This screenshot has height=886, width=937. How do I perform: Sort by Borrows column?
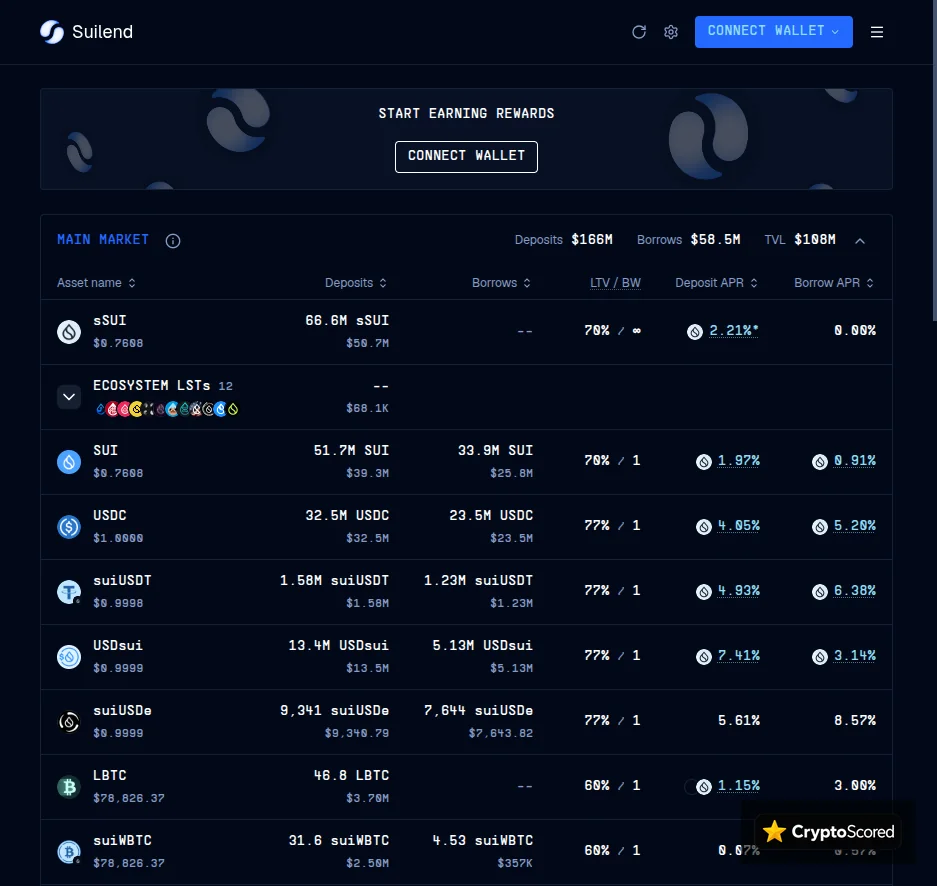501,283
